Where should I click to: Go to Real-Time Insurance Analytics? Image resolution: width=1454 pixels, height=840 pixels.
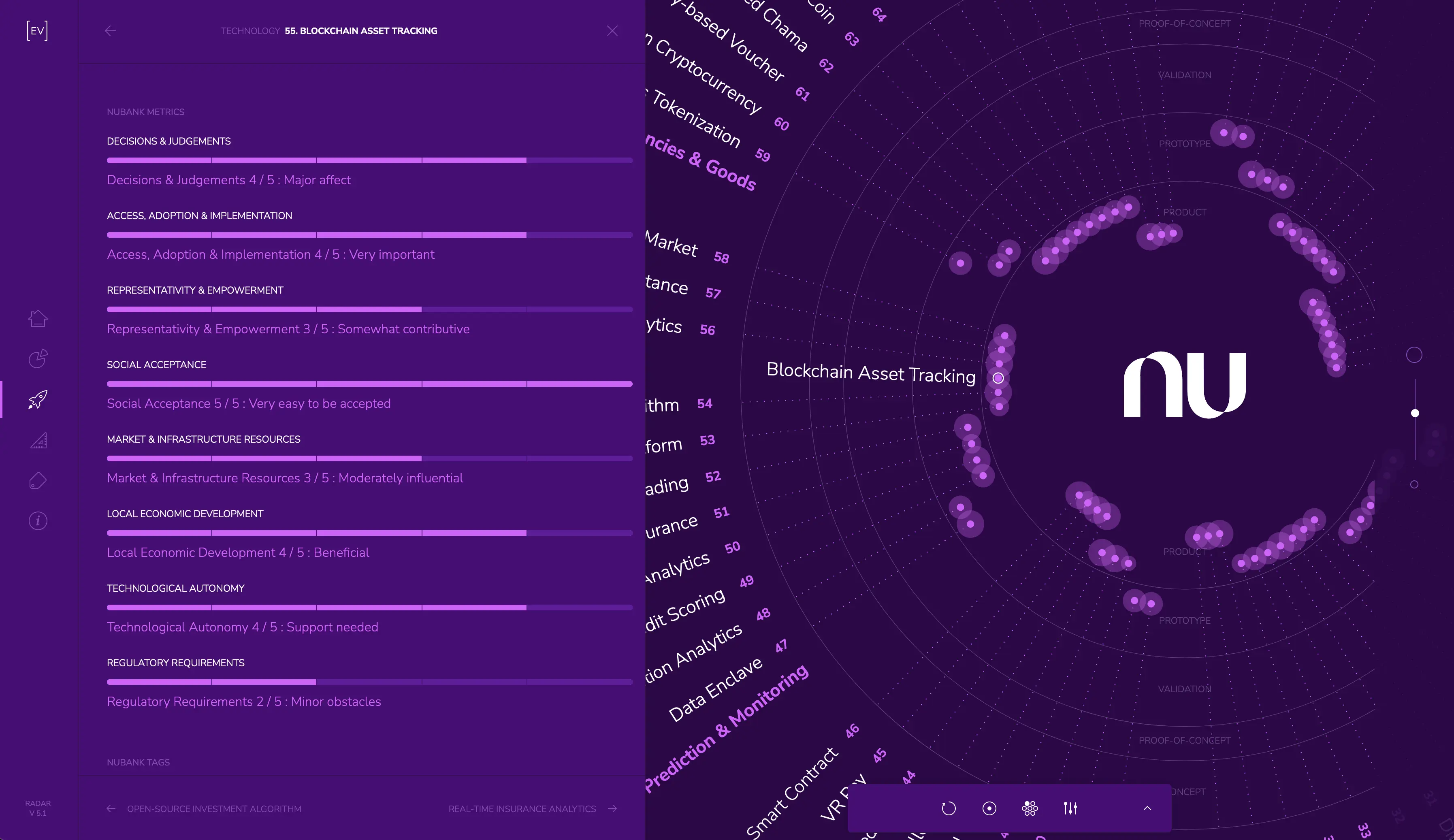point(522,809)
